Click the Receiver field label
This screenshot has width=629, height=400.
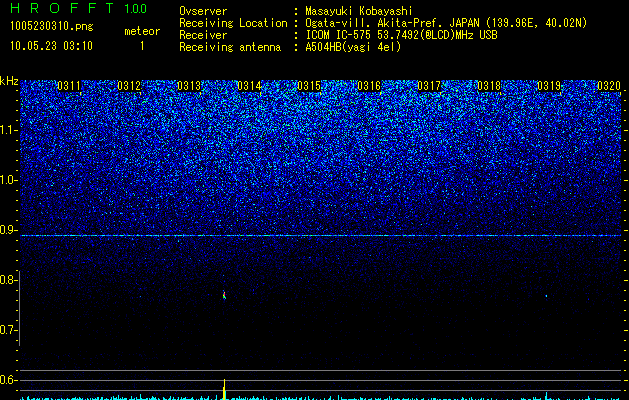(x=203, y=35)
